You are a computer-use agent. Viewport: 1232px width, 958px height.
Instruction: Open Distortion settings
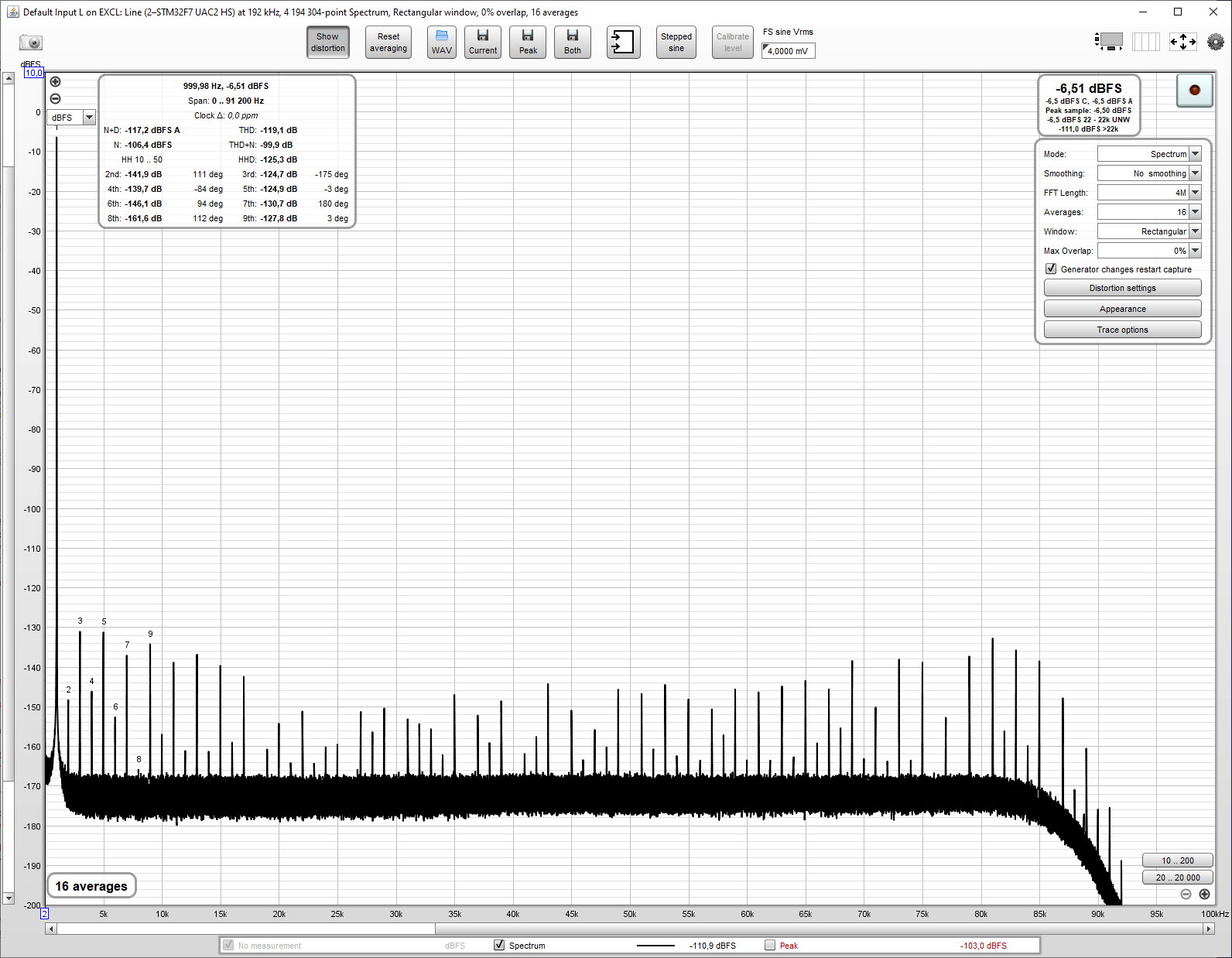pos(1123,288)
